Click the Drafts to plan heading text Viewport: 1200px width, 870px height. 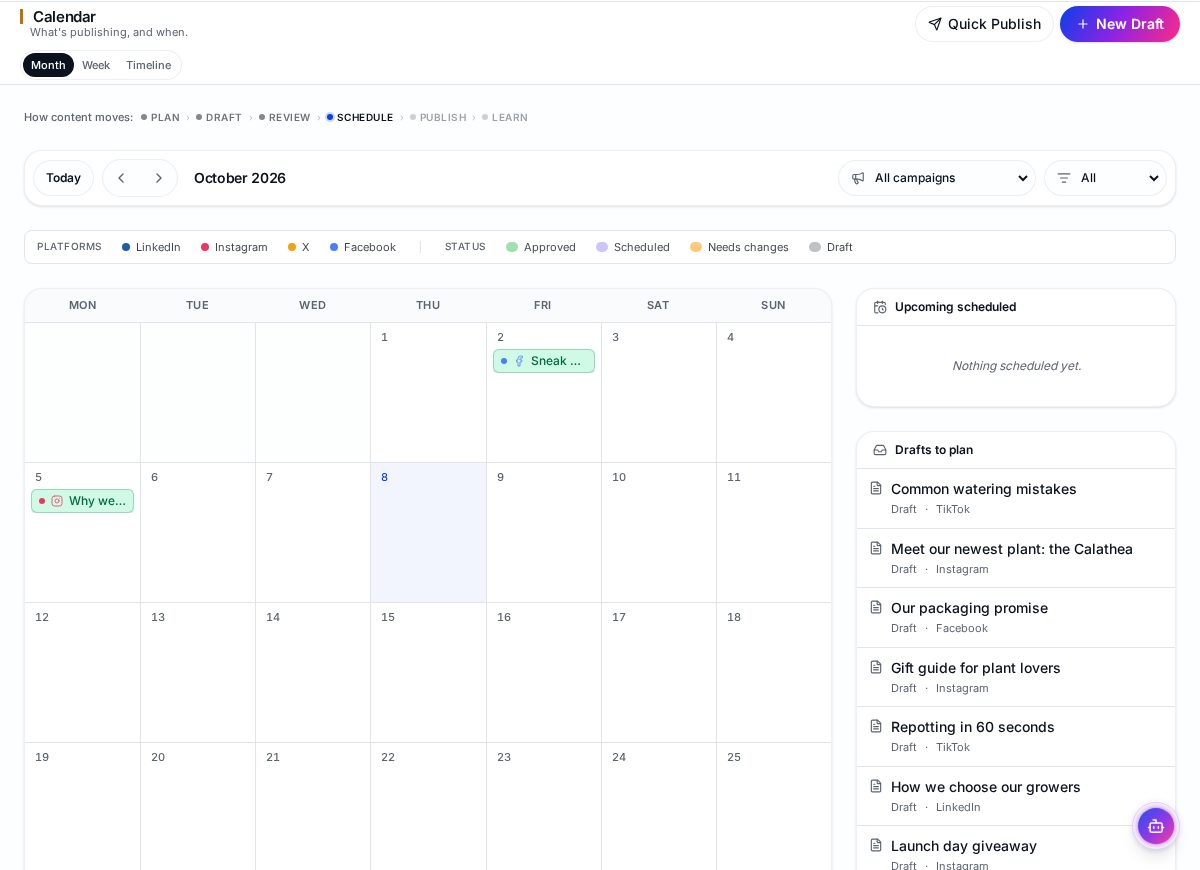(934, 450)
